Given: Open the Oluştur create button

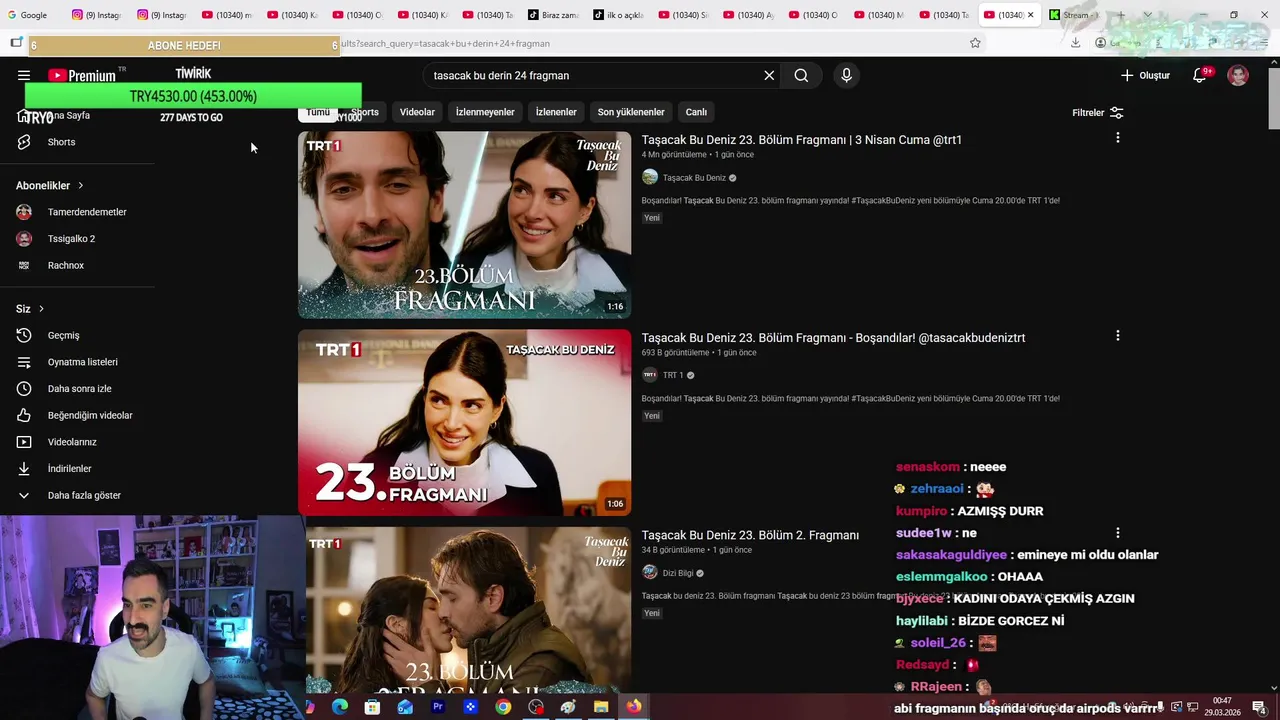Looking at the screenshot, I should (x=1145, y=75).
